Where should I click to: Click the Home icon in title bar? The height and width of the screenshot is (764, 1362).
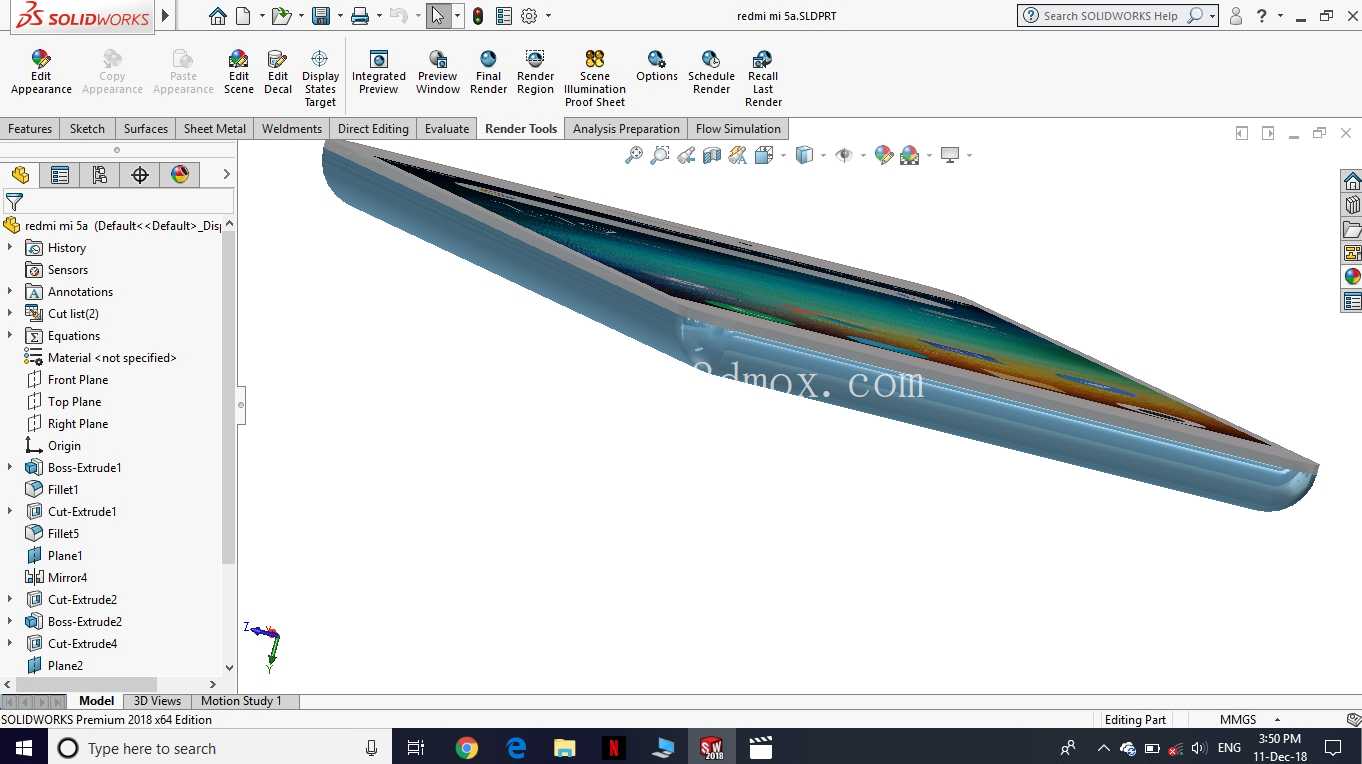click(x=218, y=15)
